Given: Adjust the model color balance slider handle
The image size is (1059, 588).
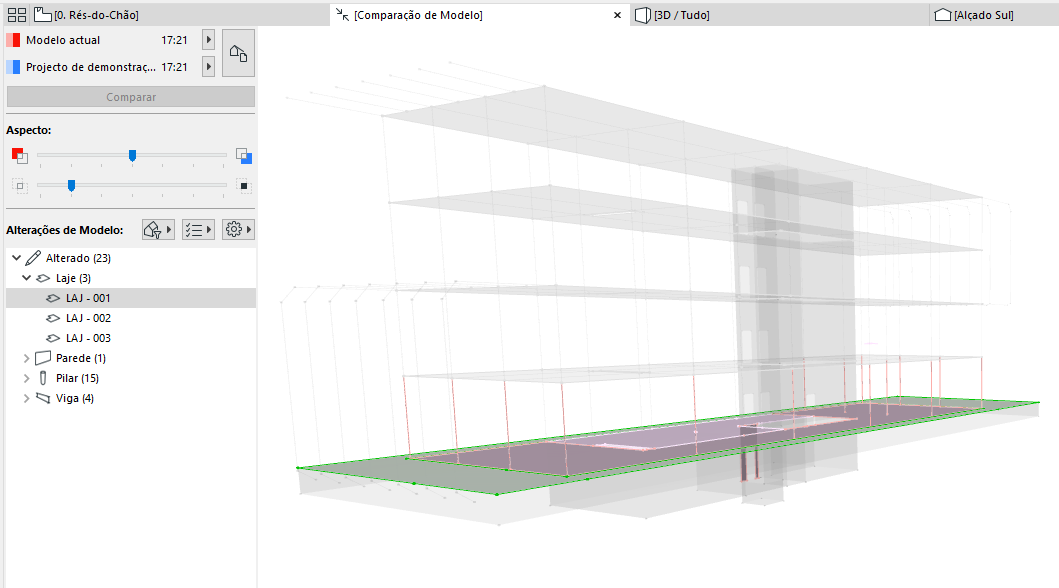Looking at the screenshot, I should coord(132,156).
